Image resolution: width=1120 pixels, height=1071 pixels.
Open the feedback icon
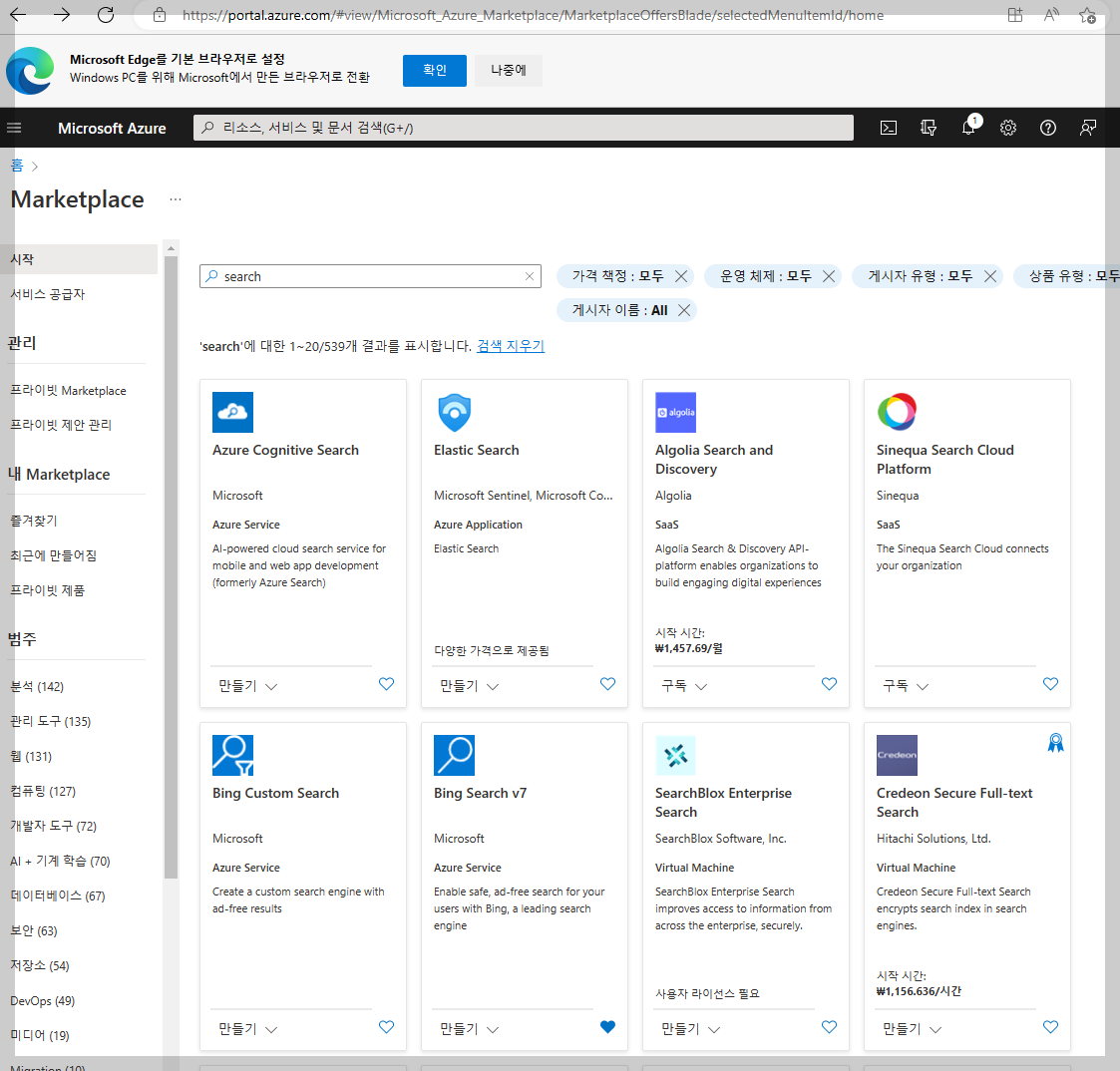(1088, 128)
